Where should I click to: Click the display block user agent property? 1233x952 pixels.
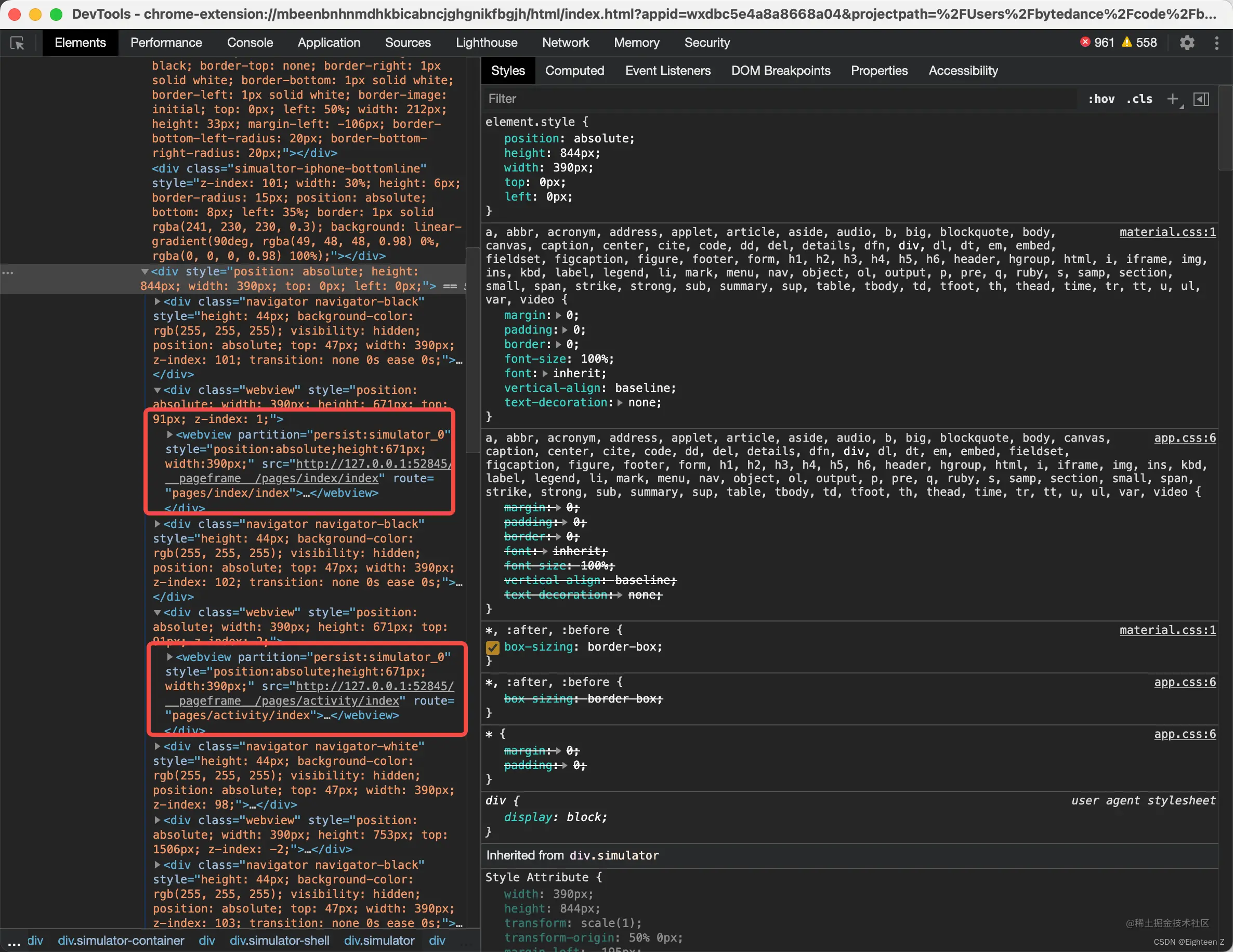click(x=556, y=817)
